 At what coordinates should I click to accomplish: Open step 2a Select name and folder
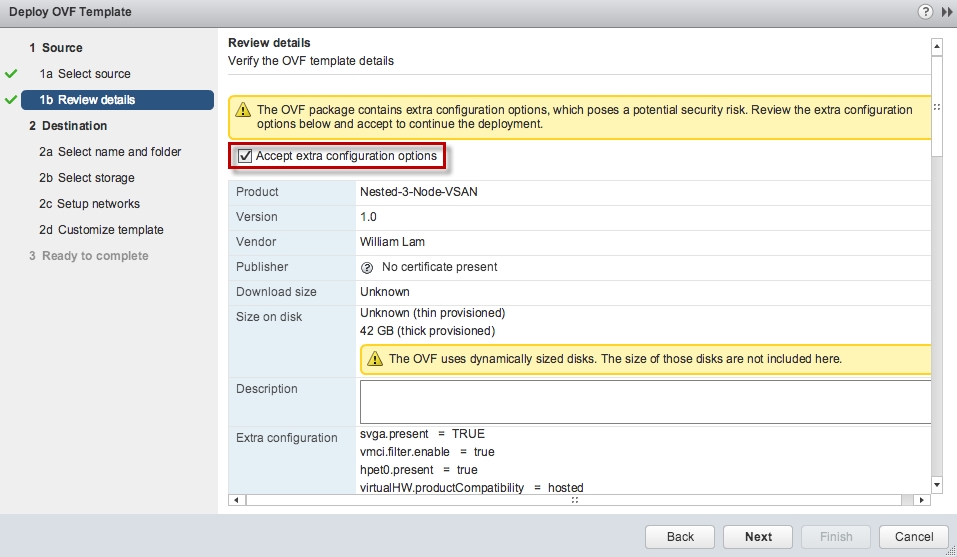110,152
